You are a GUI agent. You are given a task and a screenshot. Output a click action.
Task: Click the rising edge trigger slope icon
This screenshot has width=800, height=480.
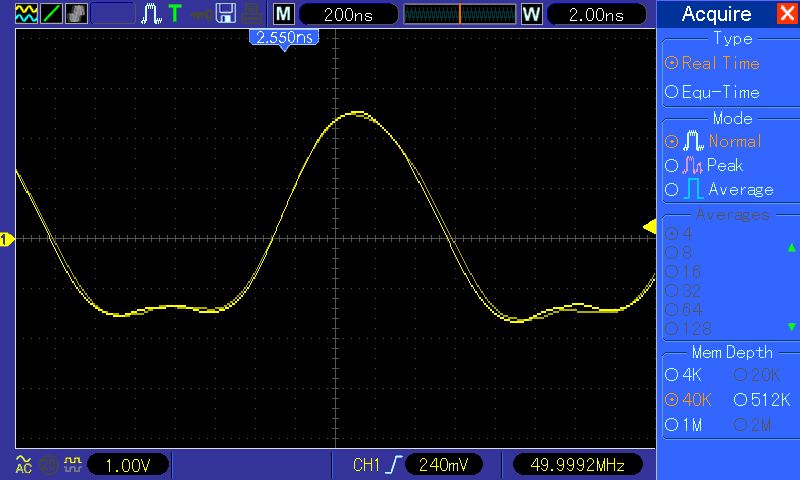[394, 464]
